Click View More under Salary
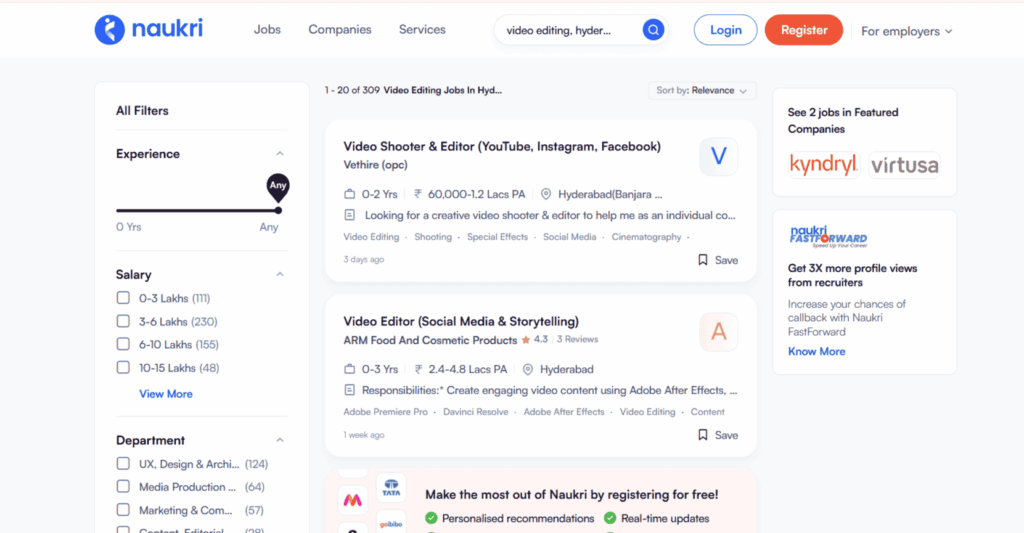This screenshot has width=1024, height=533. point(166,394)
